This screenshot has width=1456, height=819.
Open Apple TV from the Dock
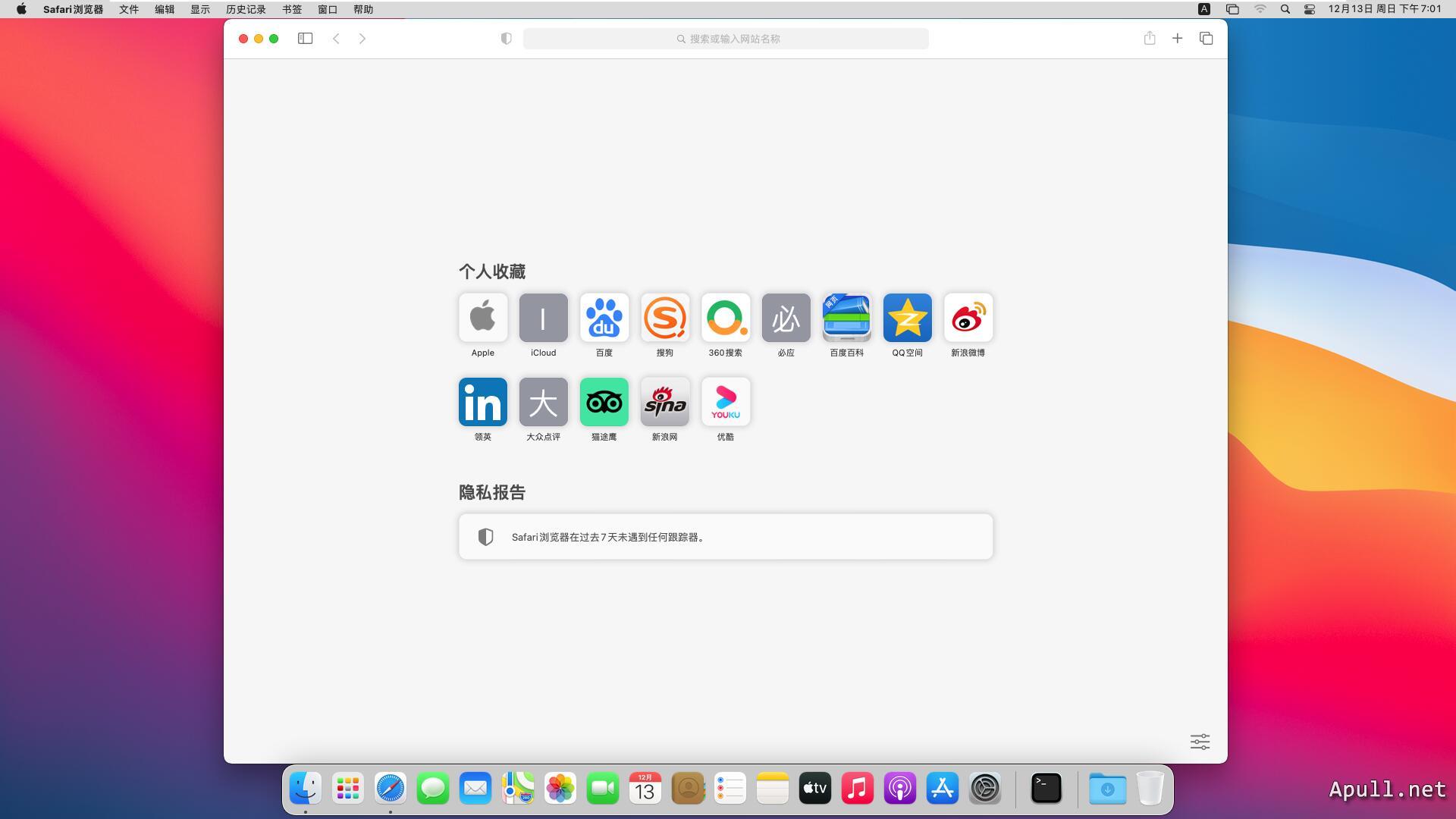(815, 789)
